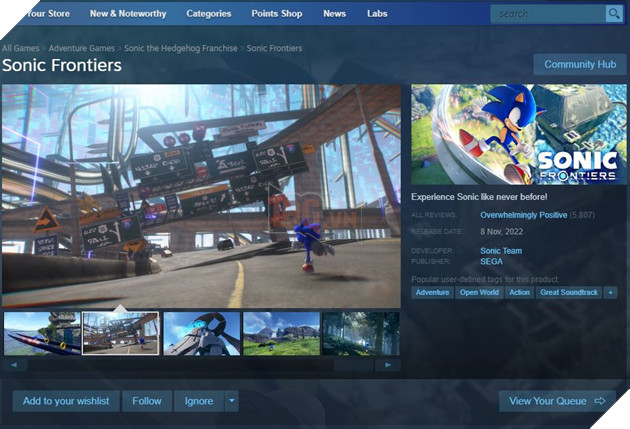Click the left arrow of thumbnail strip

point(14,365)
